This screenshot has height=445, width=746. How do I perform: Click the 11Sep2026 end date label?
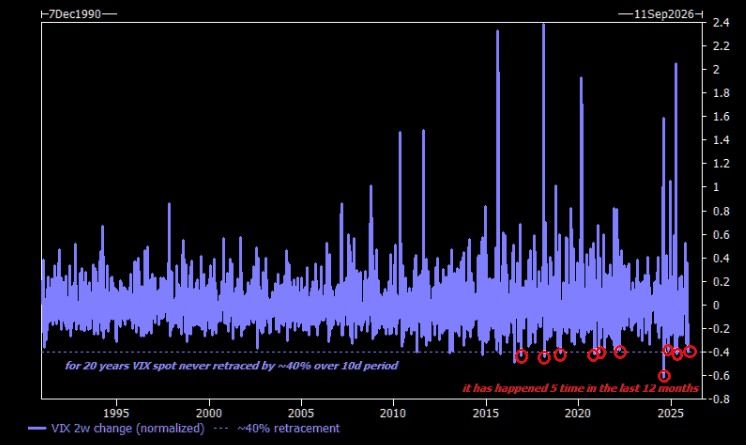pyautogui.click(x=663, y=14)
